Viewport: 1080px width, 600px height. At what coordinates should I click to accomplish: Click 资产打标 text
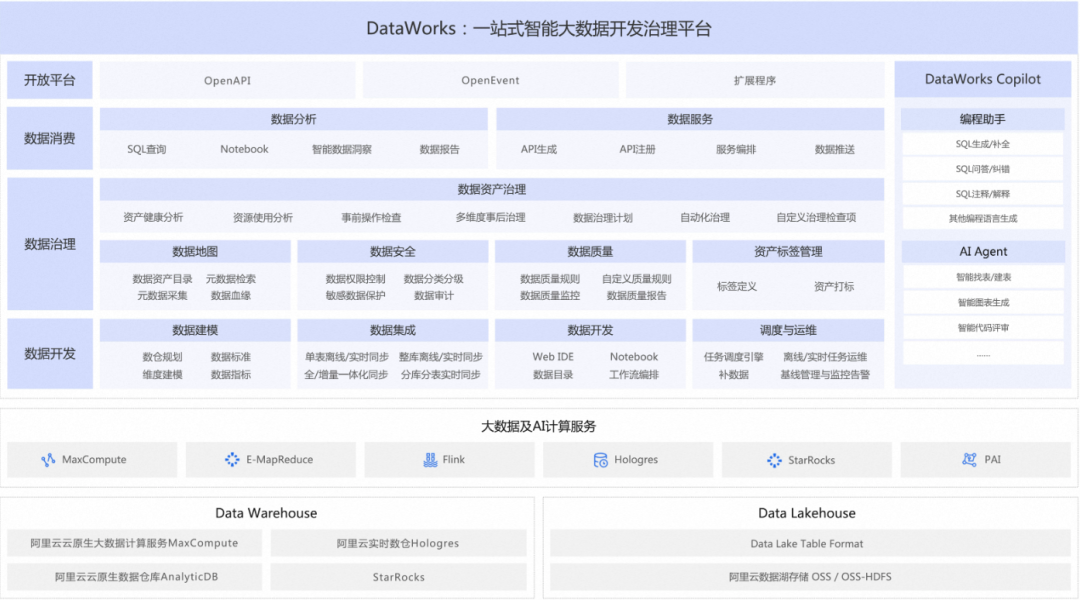(x=834, y=287)
